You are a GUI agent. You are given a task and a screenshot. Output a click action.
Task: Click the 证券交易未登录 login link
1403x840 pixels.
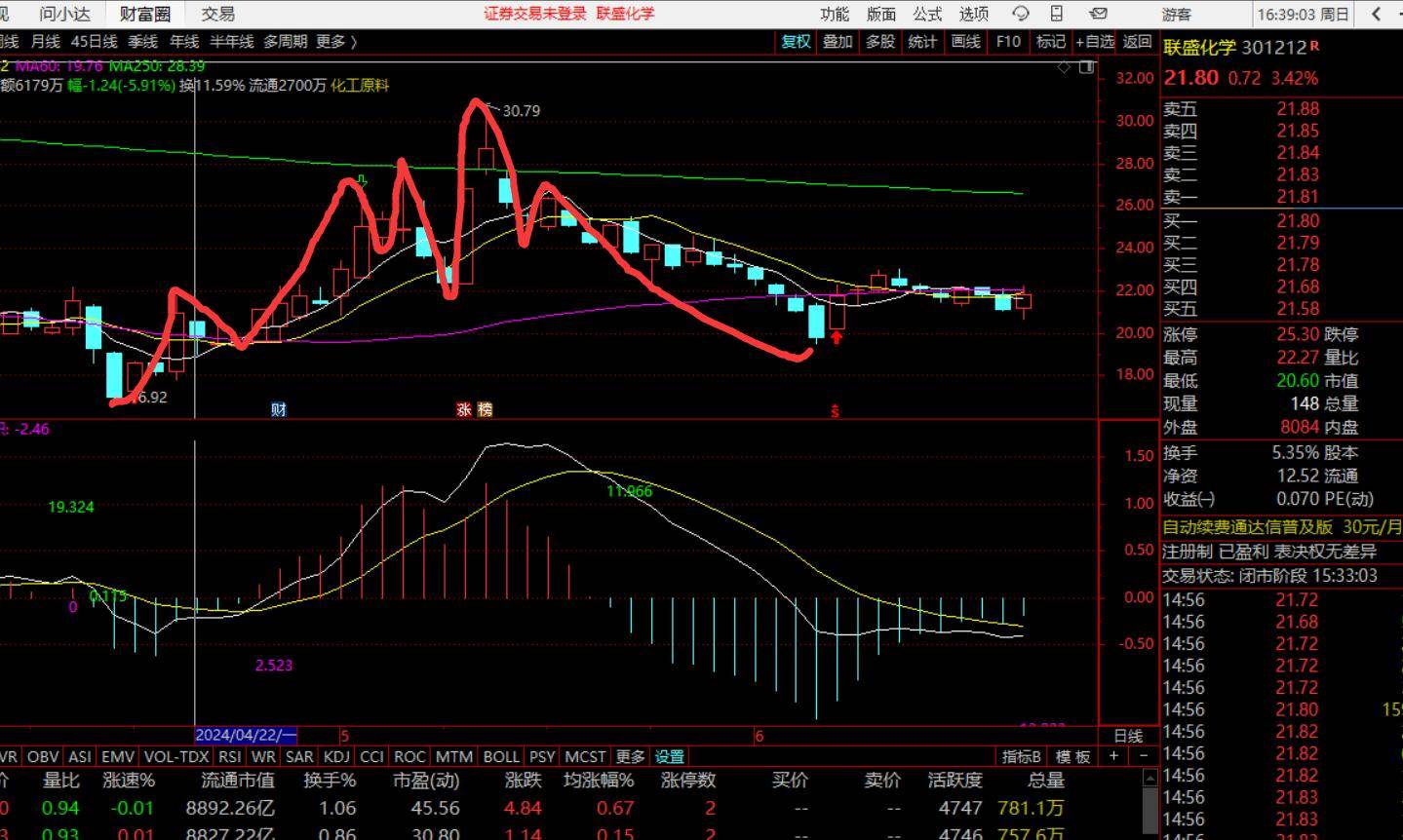pyautogui.click(x=535, y=14)
